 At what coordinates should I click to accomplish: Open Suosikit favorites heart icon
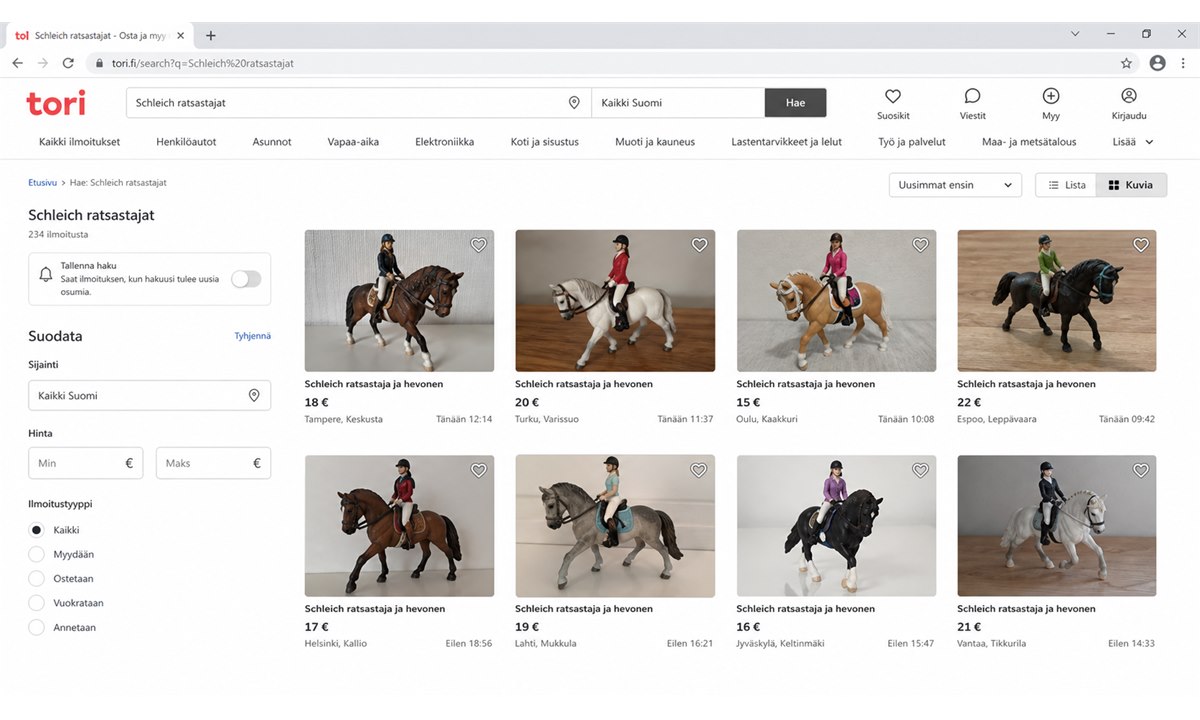coord(893,96)
